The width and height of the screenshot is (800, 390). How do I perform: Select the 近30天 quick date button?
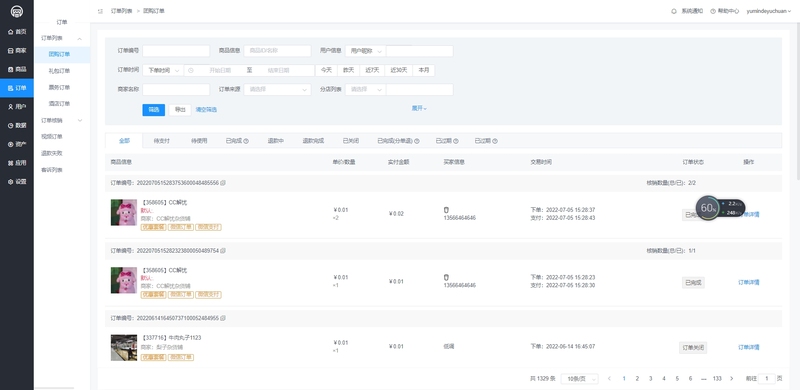click(x=399, y=70)
